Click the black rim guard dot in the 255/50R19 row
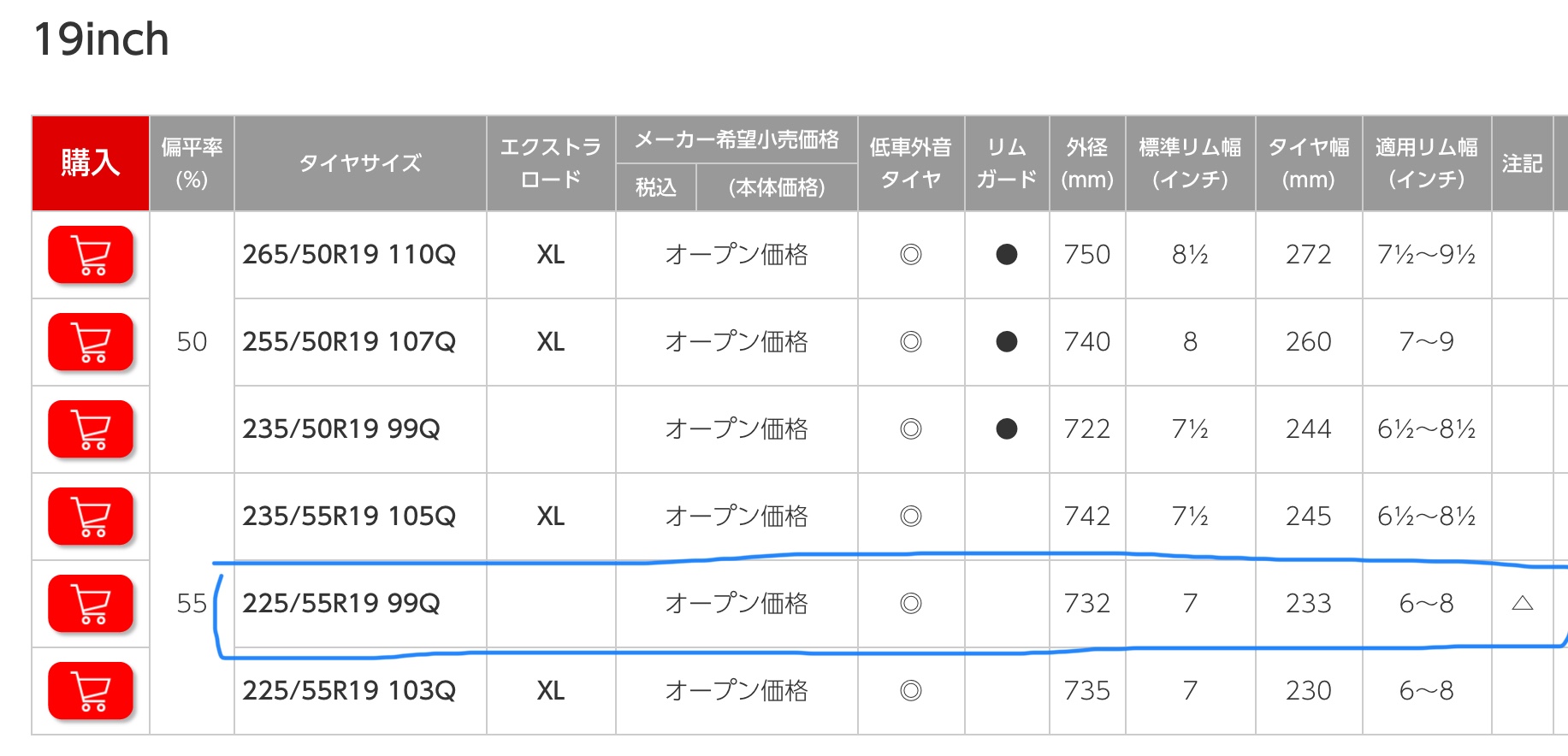The height and width of the screenshot is (756, 1568). [1007, 342]
